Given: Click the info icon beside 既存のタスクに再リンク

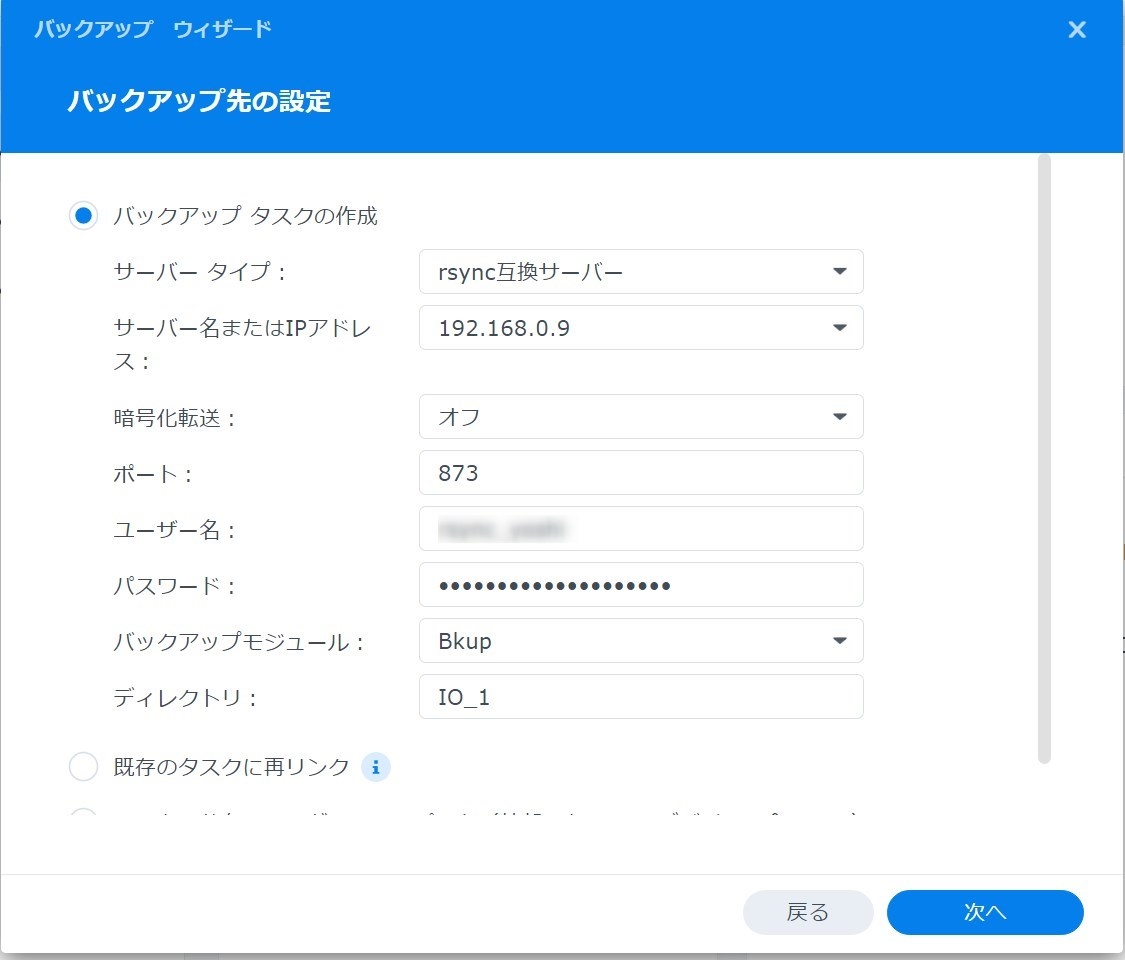Looking at the screenshot, I should click(x=376, y=767).
